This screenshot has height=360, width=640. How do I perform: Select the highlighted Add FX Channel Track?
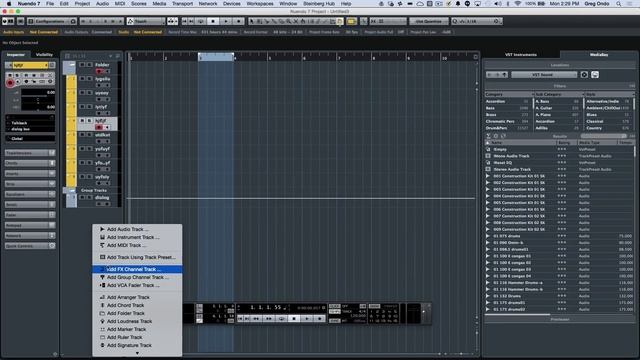pyautogui.click(x=137, y=269)
